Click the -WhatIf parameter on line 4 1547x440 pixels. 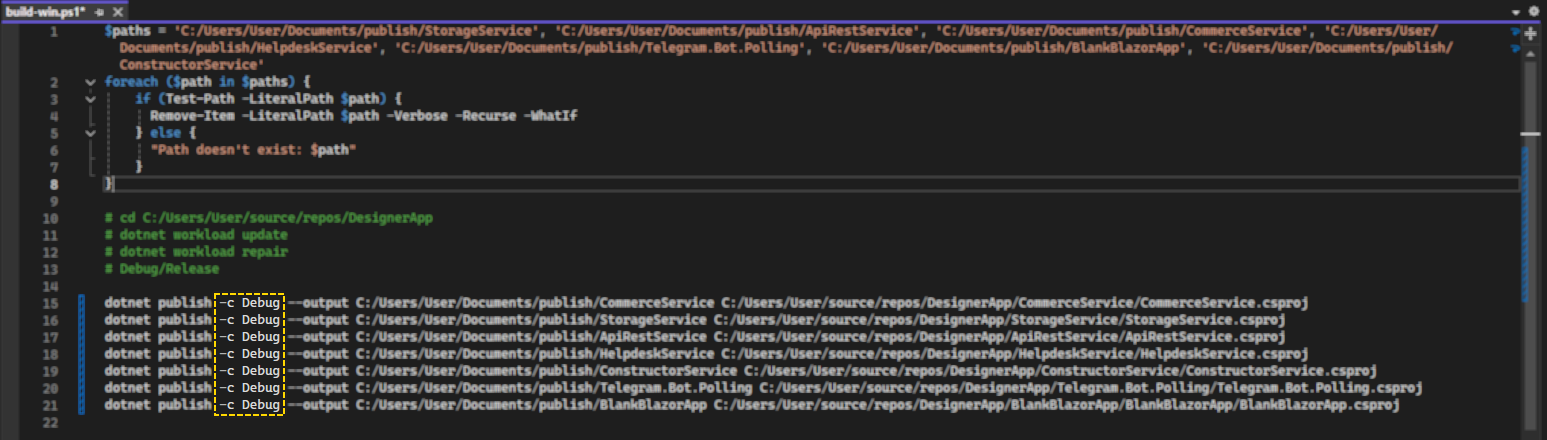550,116
